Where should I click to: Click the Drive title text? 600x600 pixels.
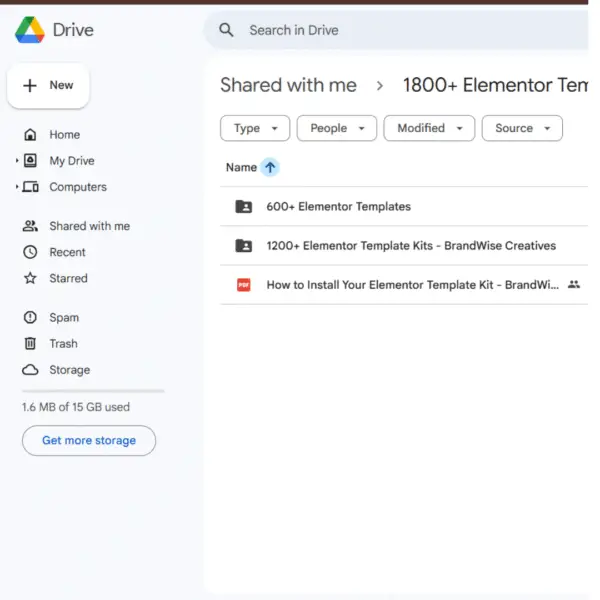click(73, 30)
